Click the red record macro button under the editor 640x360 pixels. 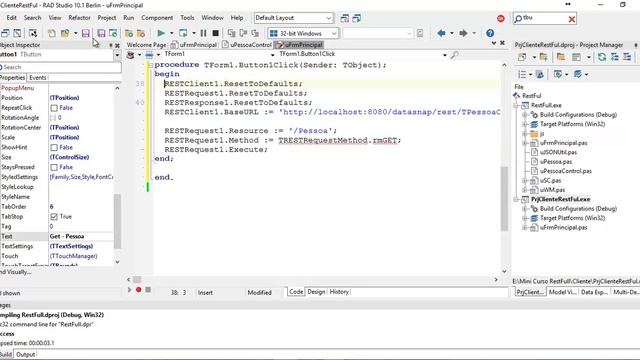138,289
